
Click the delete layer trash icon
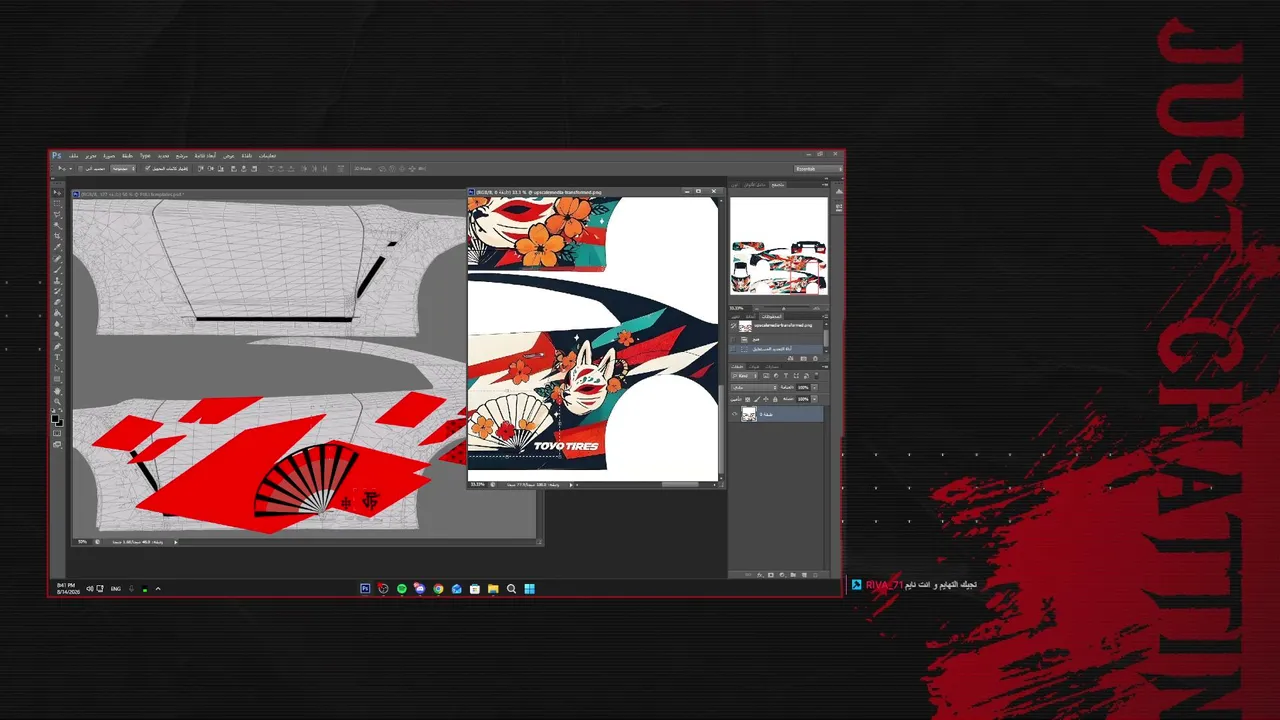coord(814,575)
